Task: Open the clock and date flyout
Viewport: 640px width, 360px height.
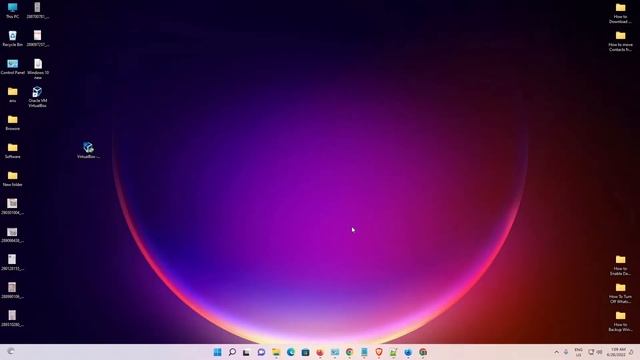Action: 616,352
